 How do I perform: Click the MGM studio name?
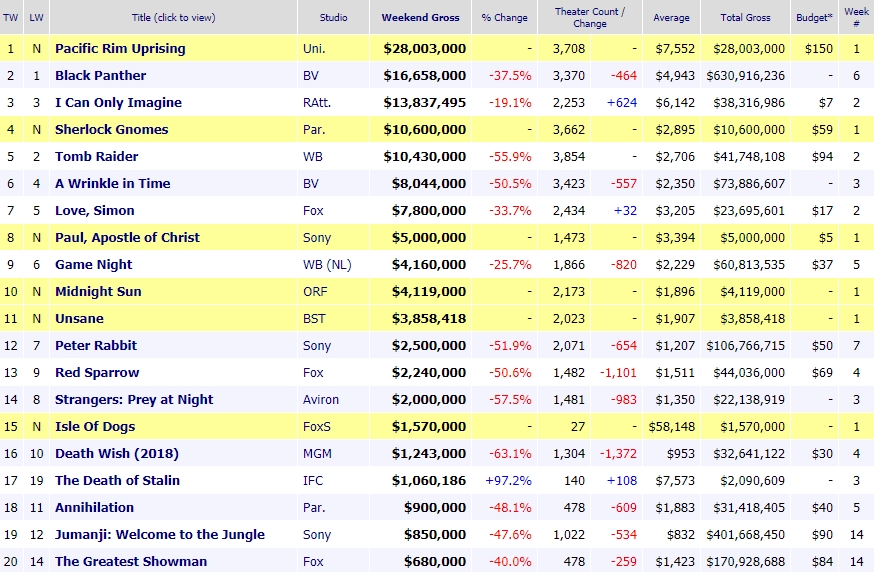[x=317, y=454]
